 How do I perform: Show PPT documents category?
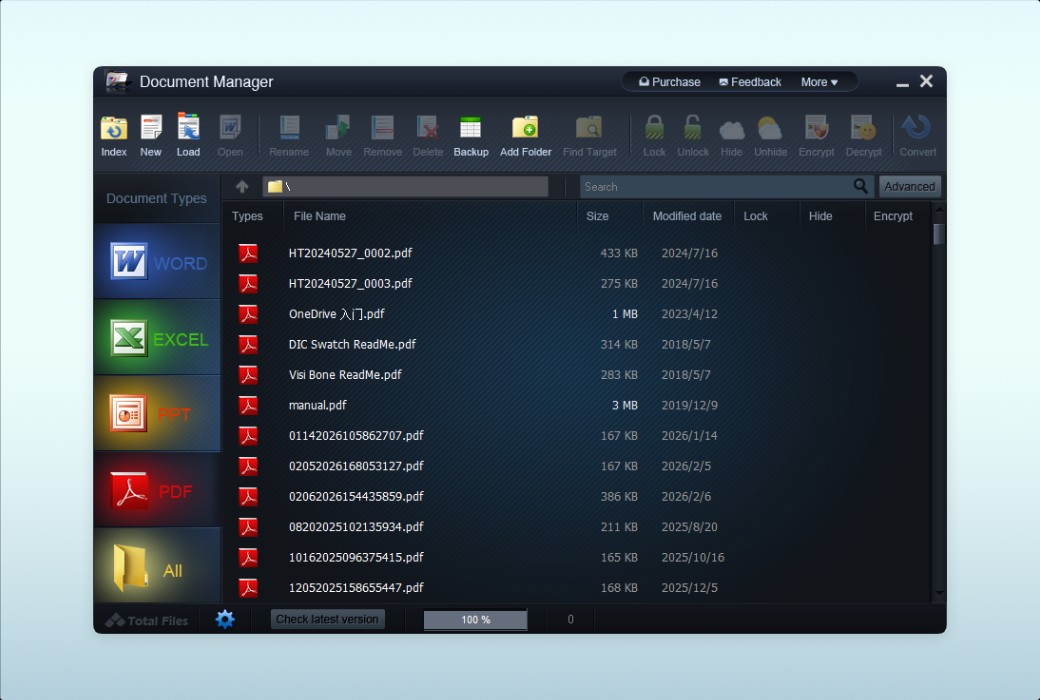[x=157, y=414]
